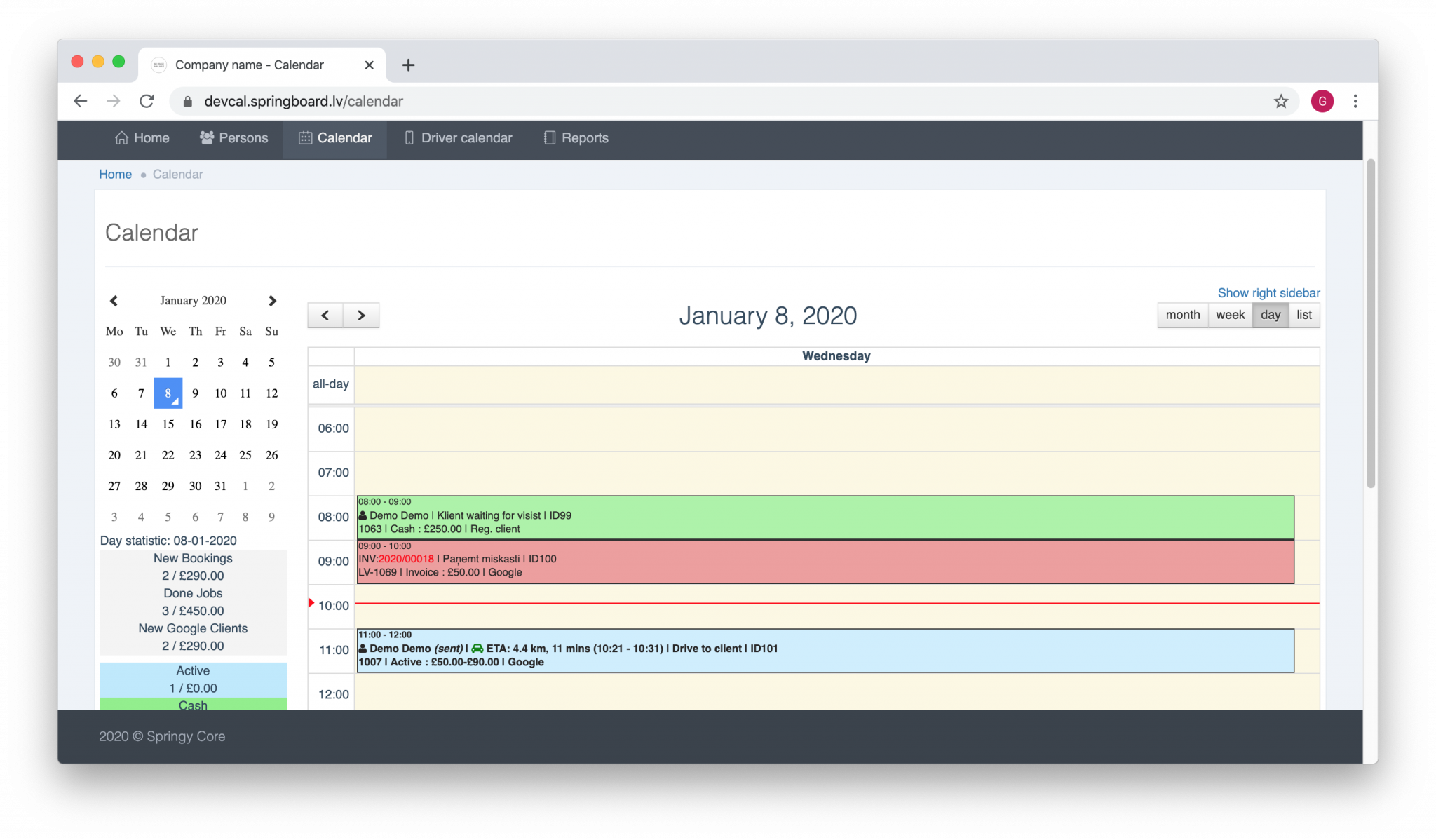Open the Google profile avatar G

1322,101
